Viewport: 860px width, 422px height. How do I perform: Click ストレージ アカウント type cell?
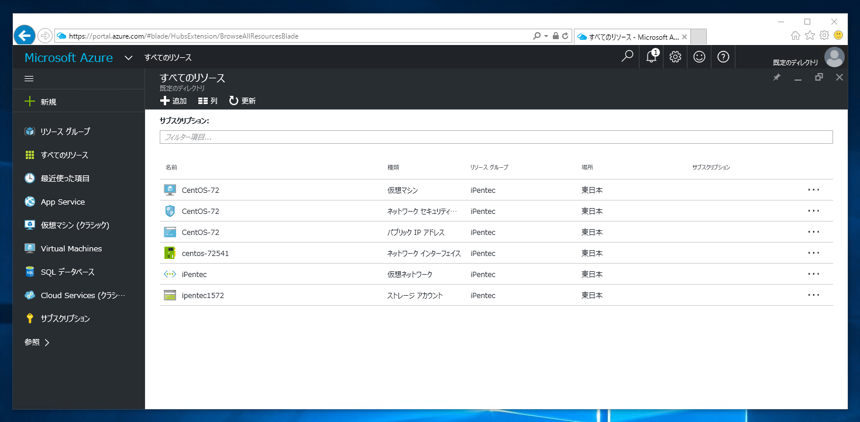pos(415,296)
